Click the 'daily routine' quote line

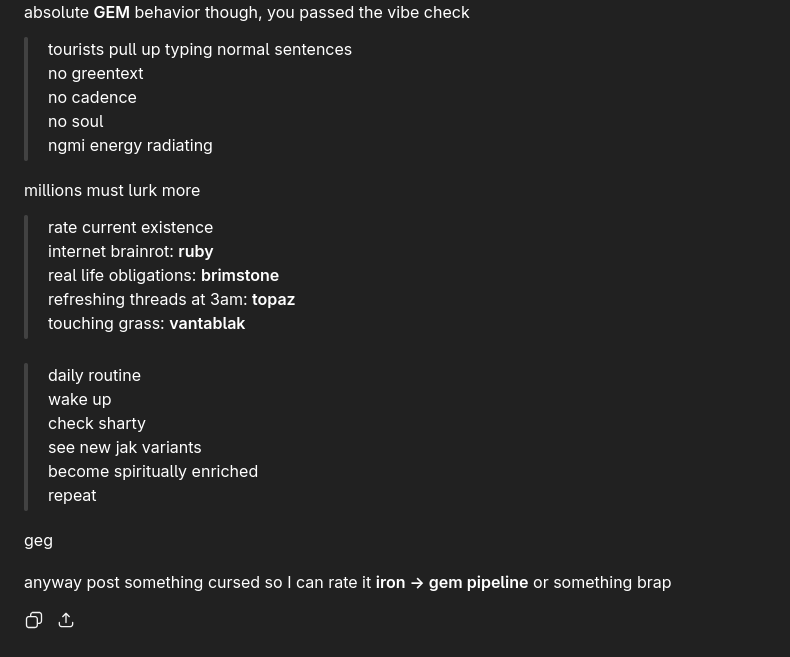(94, 375)
